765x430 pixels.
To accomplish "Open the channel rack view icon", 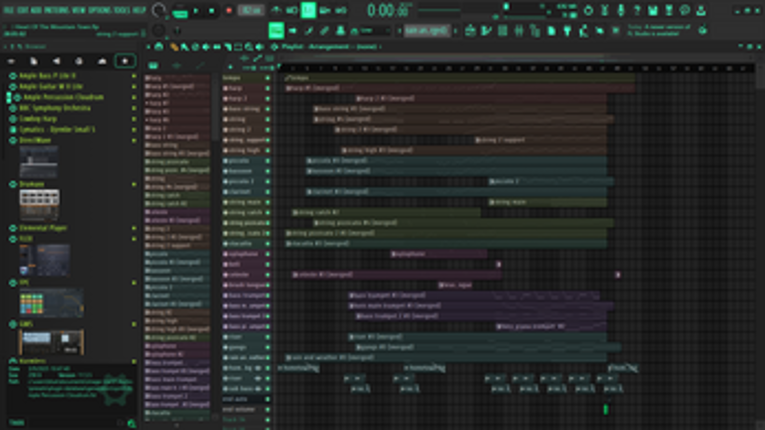I will click(x=503, y=31).
